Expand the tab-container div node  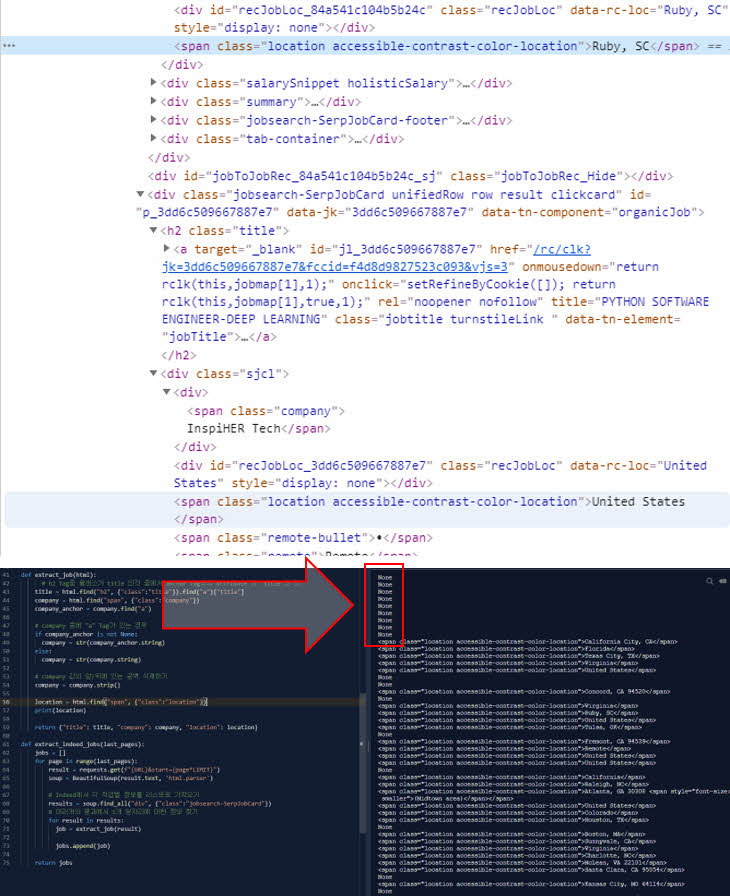pos(153,138)
